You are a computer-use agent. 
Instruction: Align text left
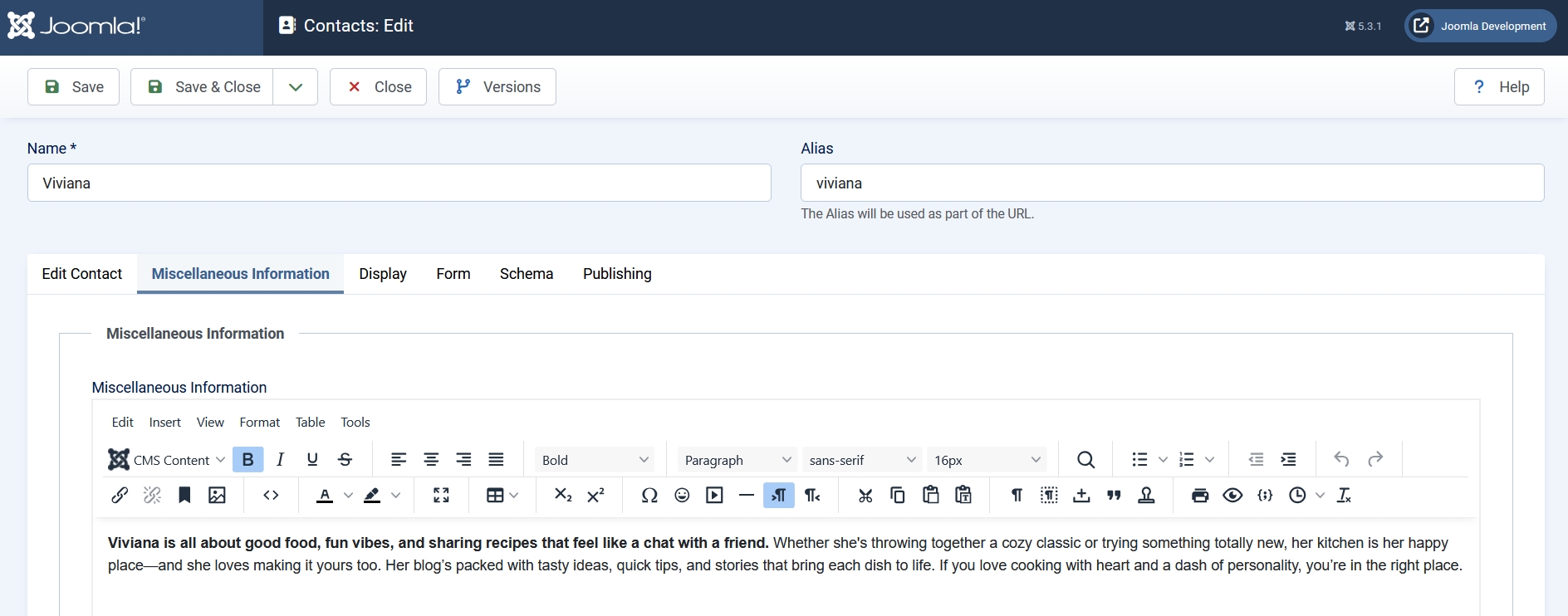coord(399,459)
